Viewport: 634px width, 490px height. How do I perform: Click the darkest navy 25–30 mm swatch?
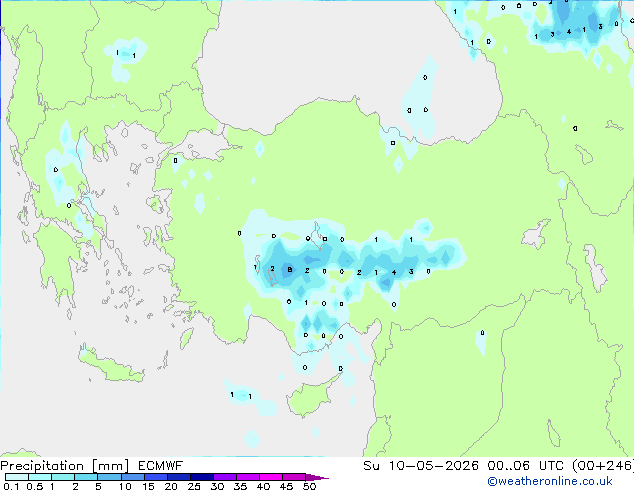coord(202,477)
